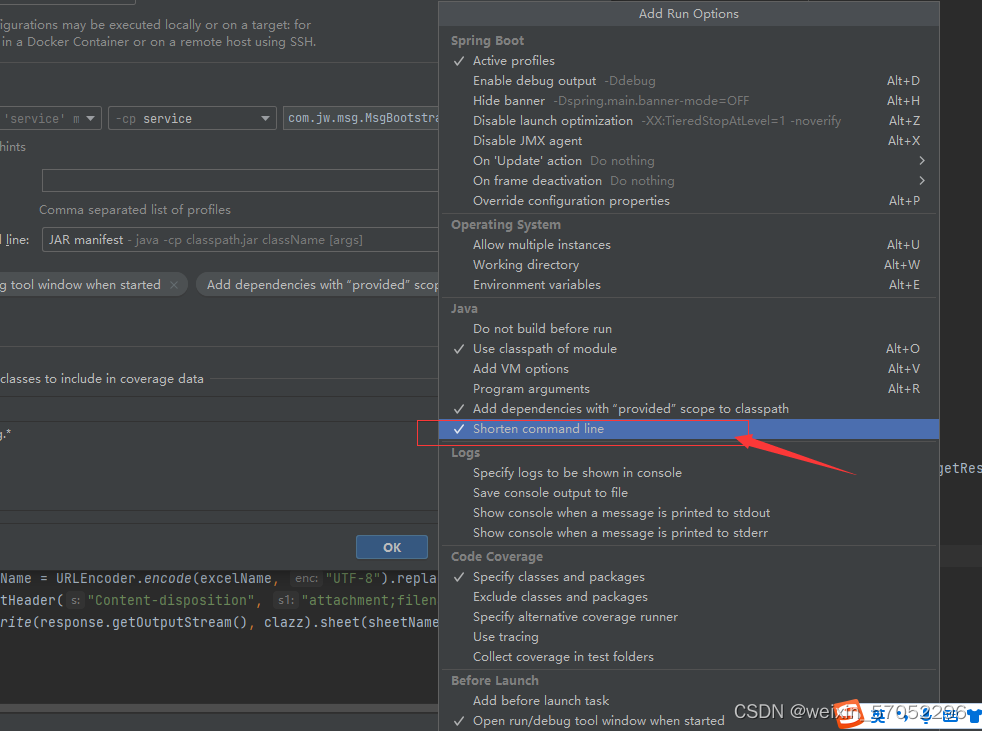
Task: Select Disable JMX agent option
Action: click(x=529, y=140)
